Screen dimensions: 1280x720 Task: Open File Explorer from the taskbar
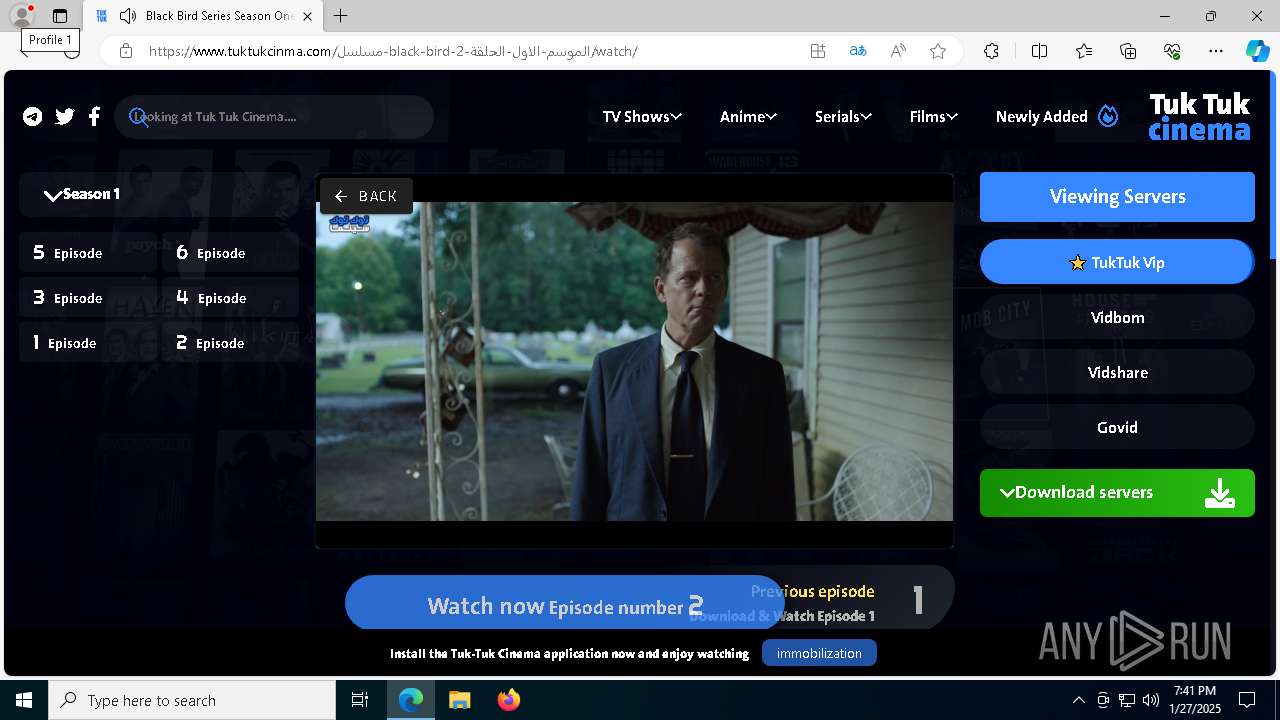460,700
